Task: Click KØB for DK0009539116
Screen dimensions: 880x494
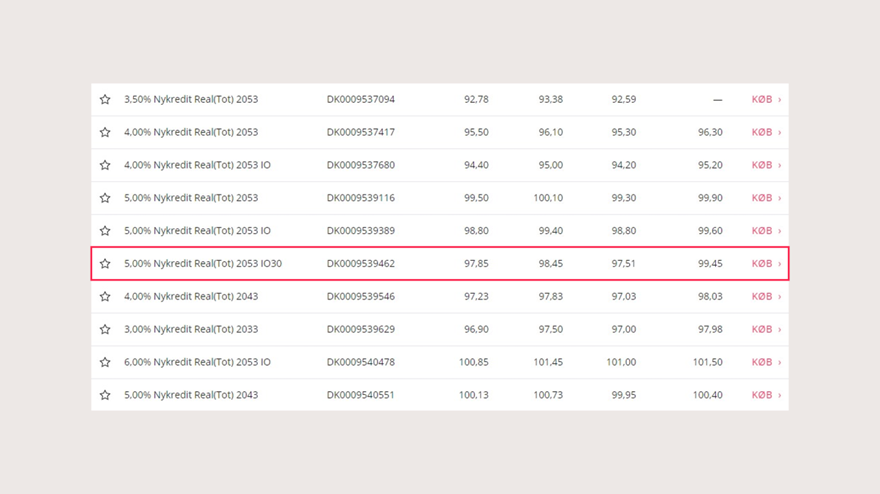Action: click(766, 198)
